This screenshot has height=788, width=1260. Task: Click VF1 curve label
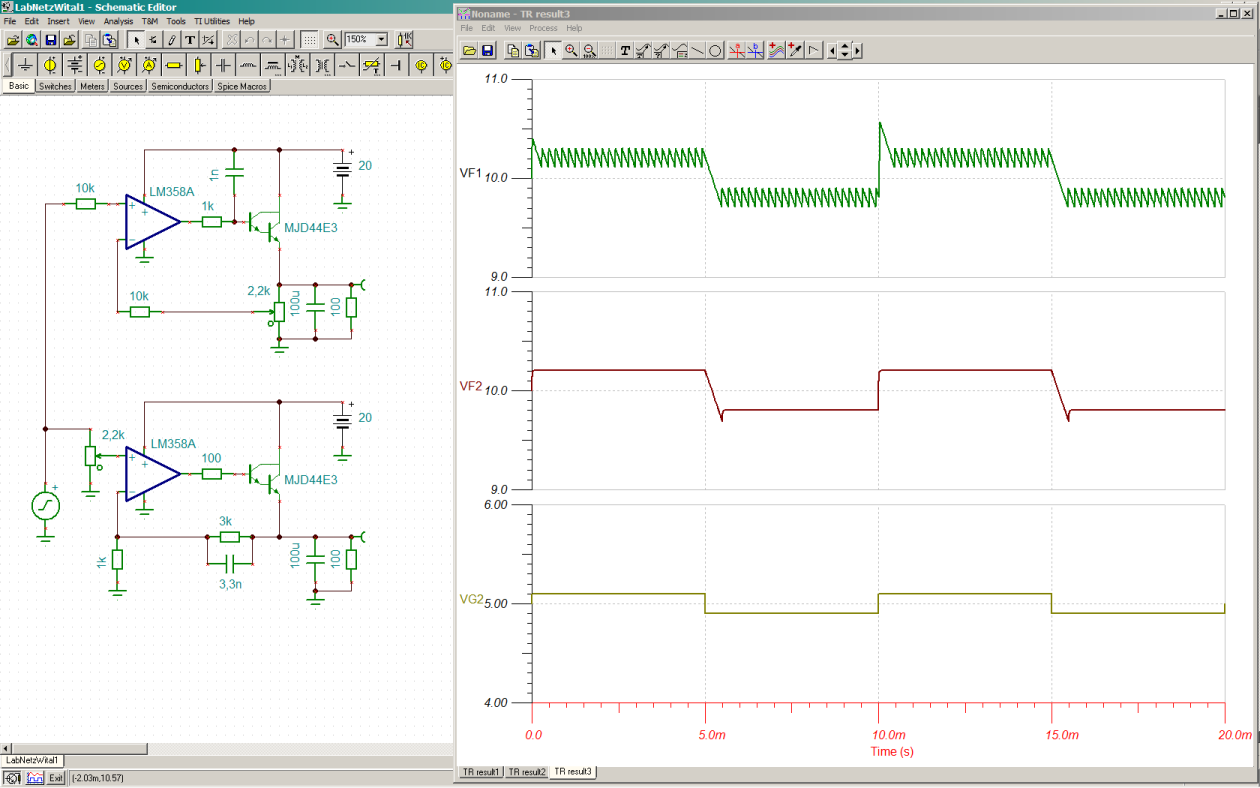pos(471,174)
